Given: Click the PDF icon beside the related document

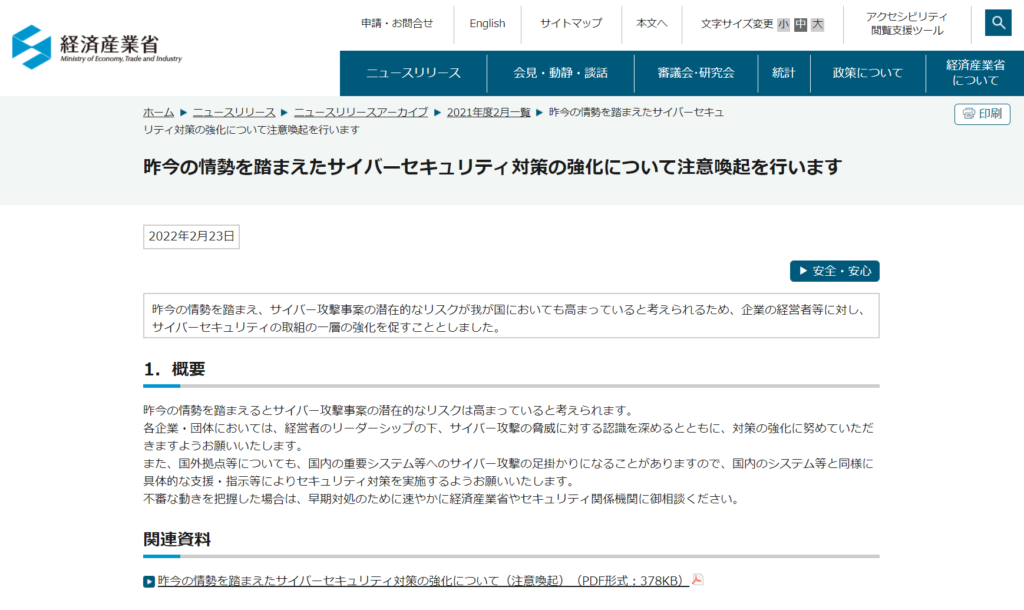Looking at the screenshot, I should tap(698, 580).
